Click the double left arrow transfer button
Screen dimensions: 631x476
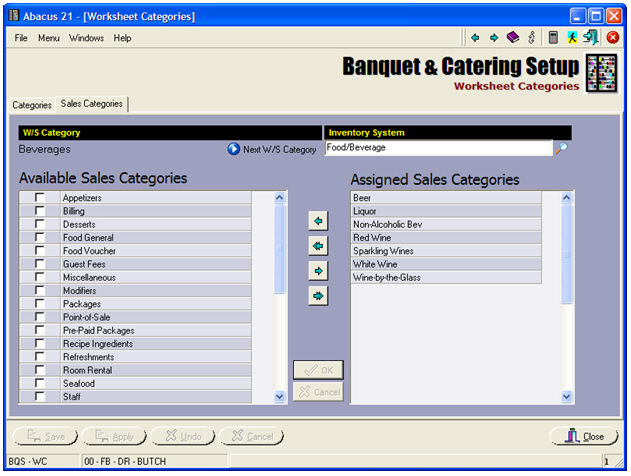coord(318,246)
